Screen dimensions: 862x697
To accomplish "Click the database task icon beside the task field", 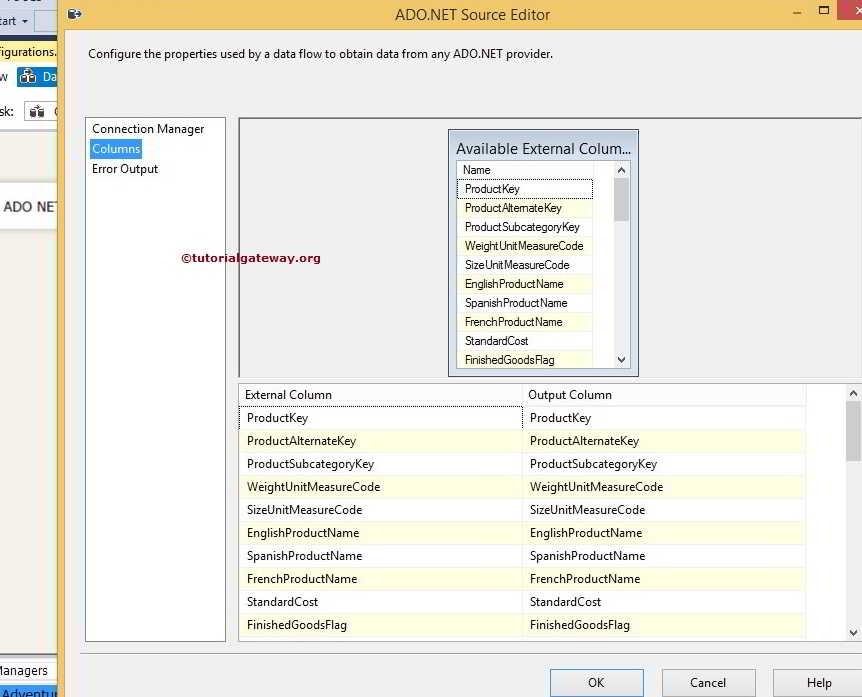I will 39,110.
